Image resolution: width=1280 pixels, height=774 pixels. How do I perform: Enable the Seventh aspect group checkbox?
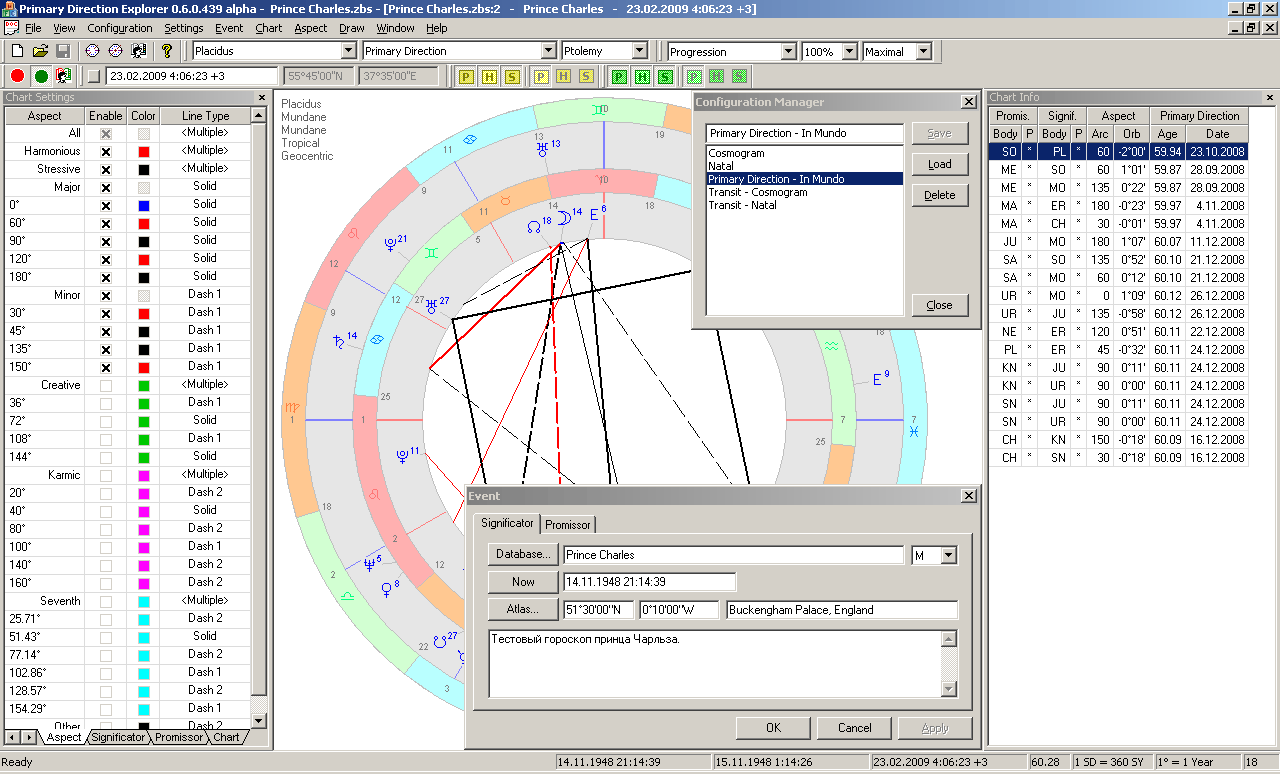105,601
